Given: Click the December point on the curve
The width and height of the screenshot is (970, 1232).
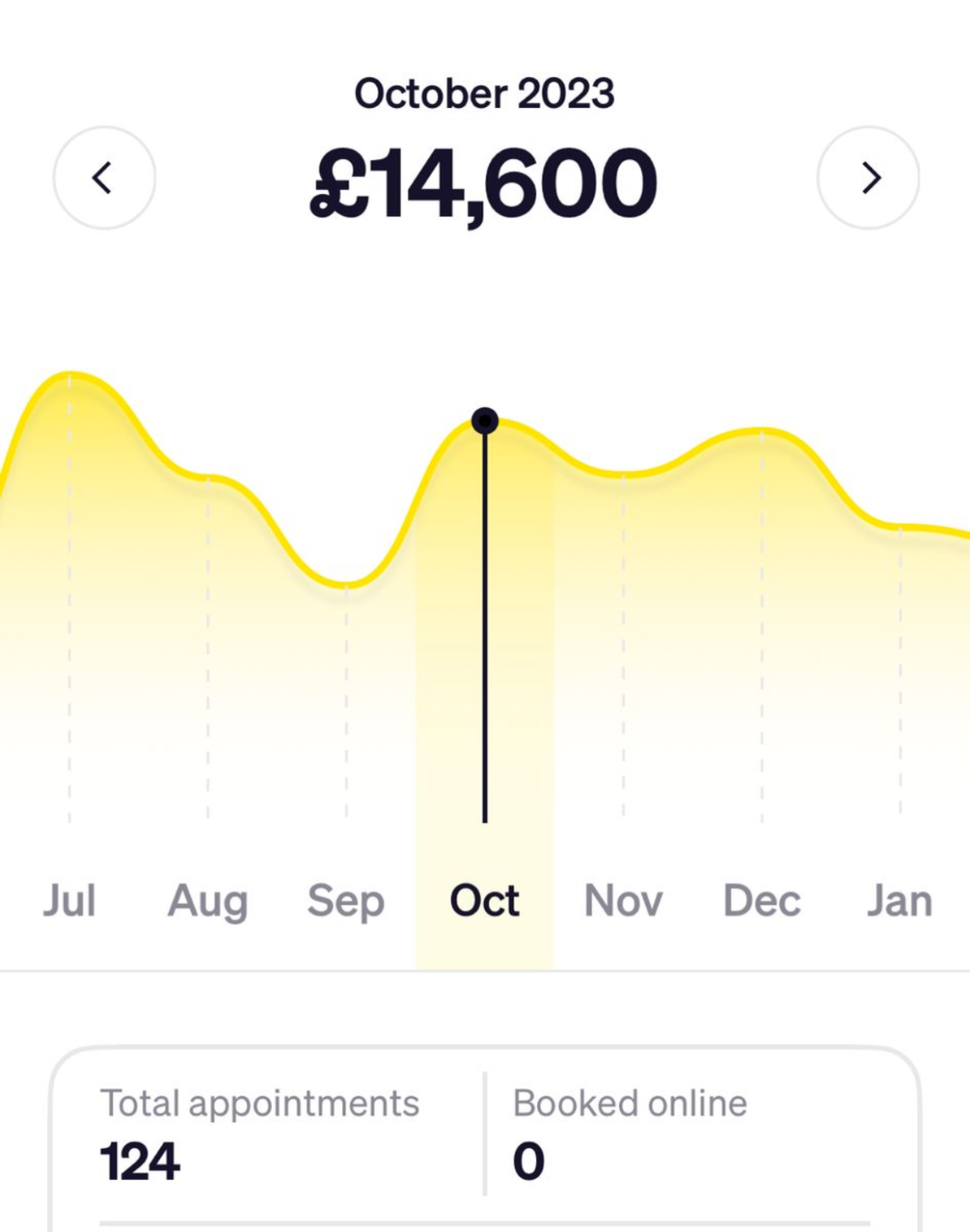Looking at the screenshot, I should (x=761, y=430).
